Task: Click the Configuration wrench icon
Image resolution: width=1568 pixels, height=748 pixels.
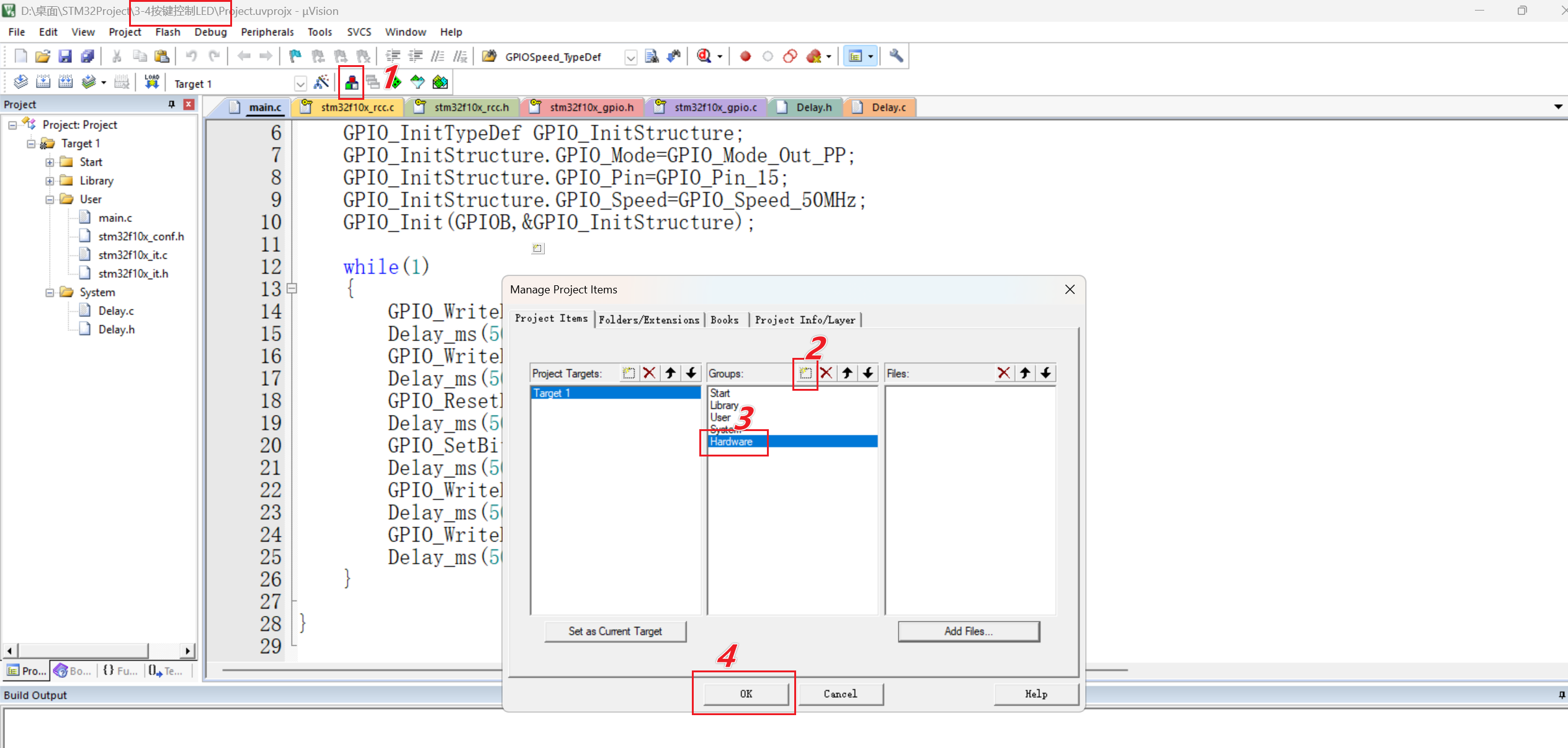Action: click(895, 56)
